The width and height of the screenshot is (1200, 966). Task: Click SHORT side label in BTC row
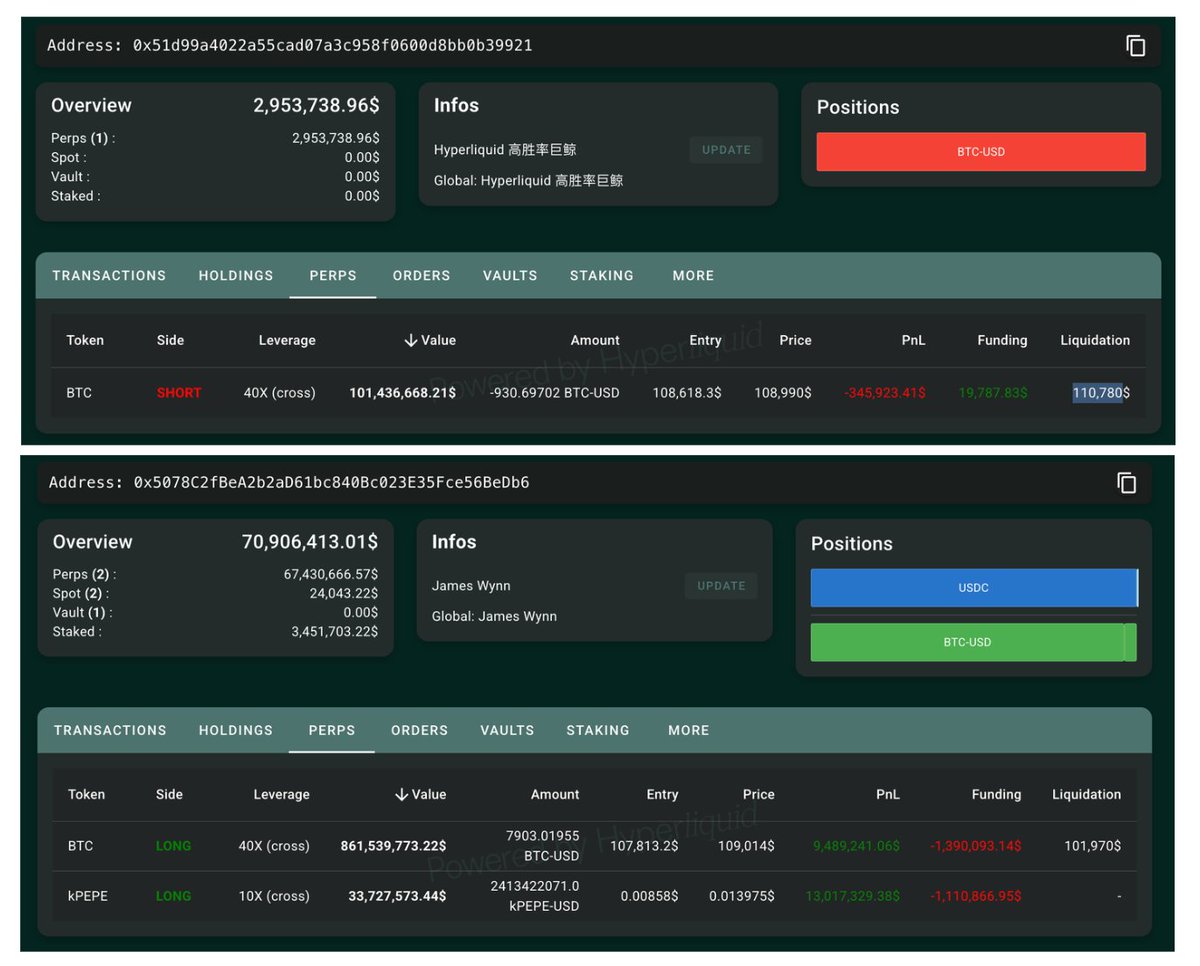pos(179,393)
